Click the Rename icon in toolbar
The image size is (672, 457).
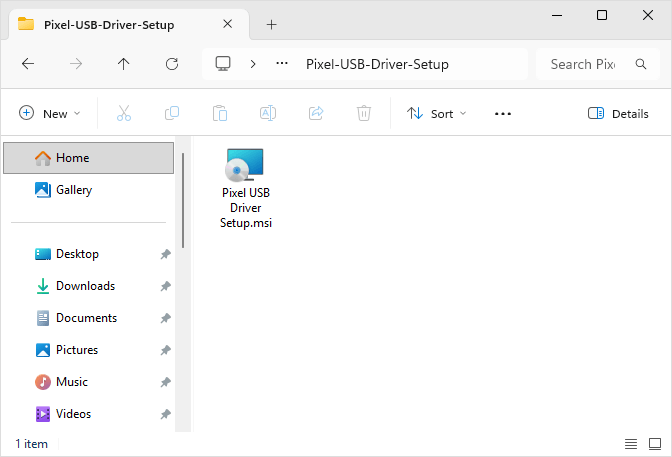coord(268,114)
